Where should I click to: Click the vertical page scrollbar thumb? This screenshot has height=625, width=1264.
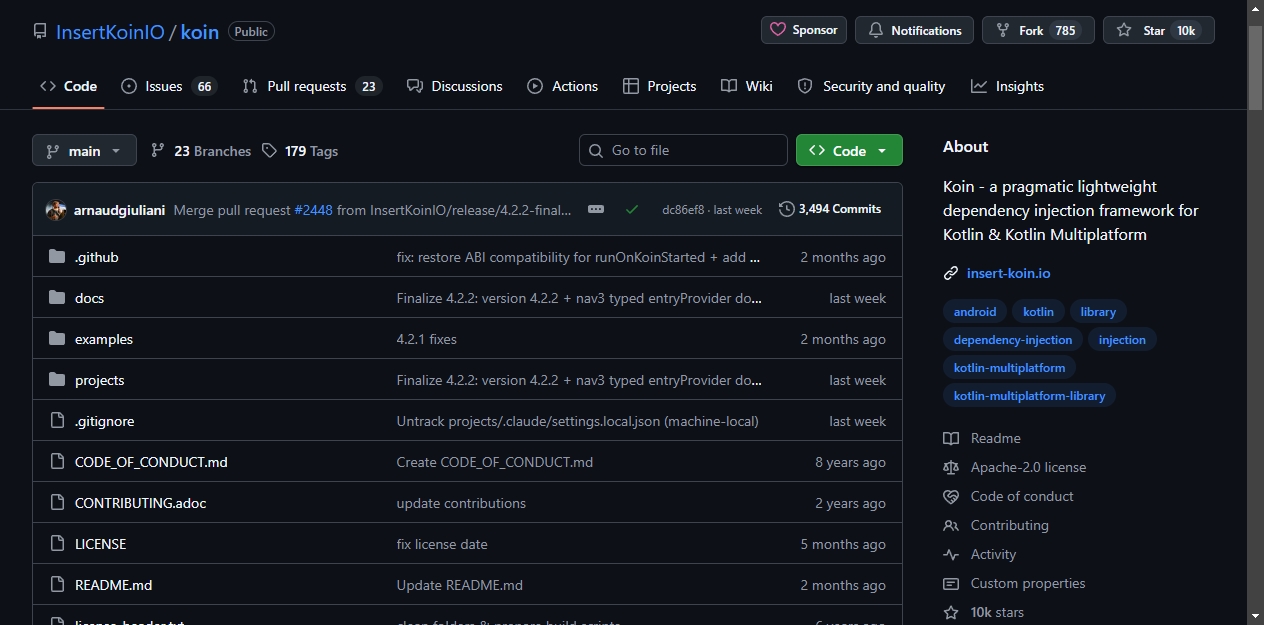[x=1255, y=67]
